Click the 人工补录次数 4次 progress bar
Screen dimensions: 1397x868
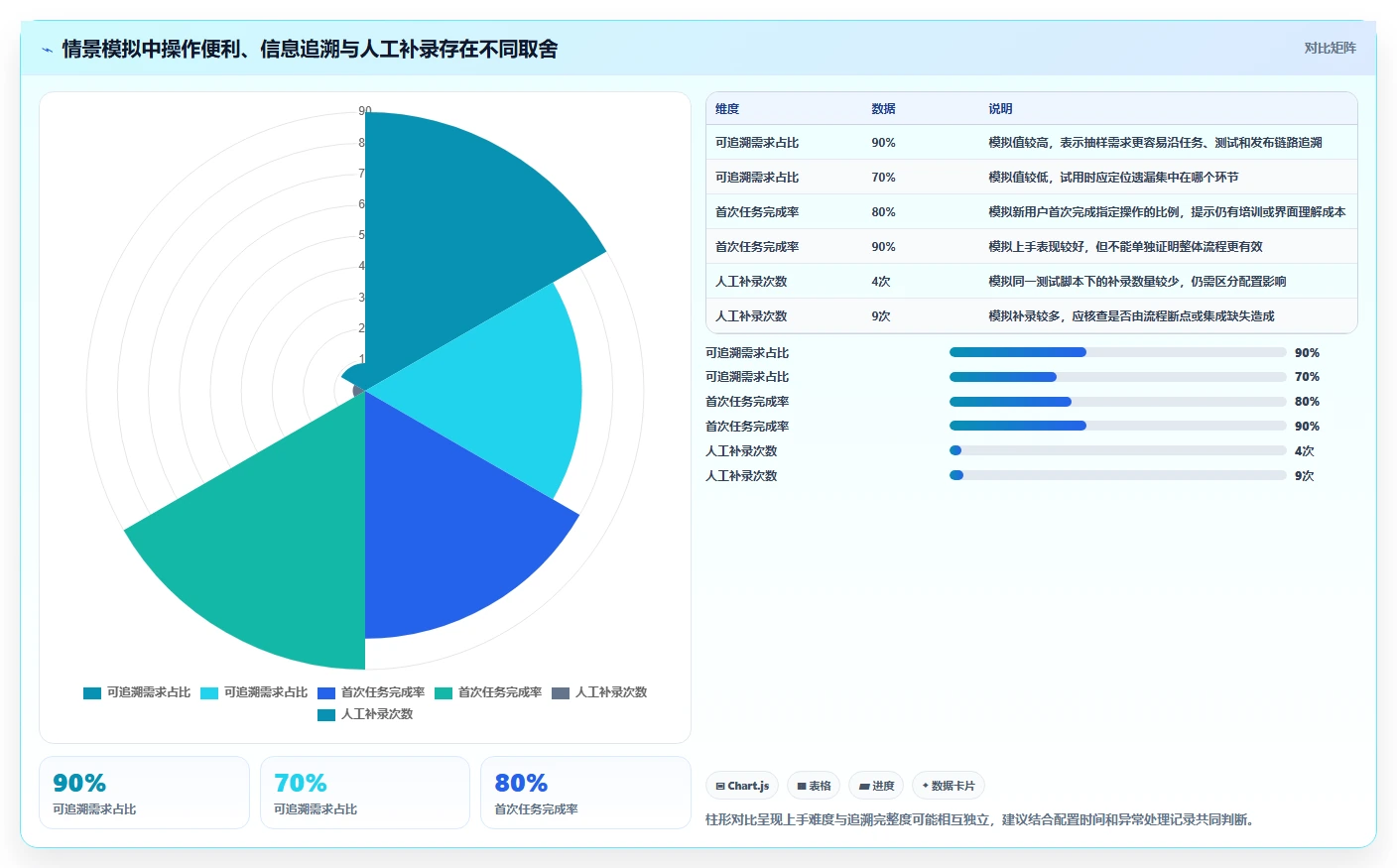click(1117, 450)
